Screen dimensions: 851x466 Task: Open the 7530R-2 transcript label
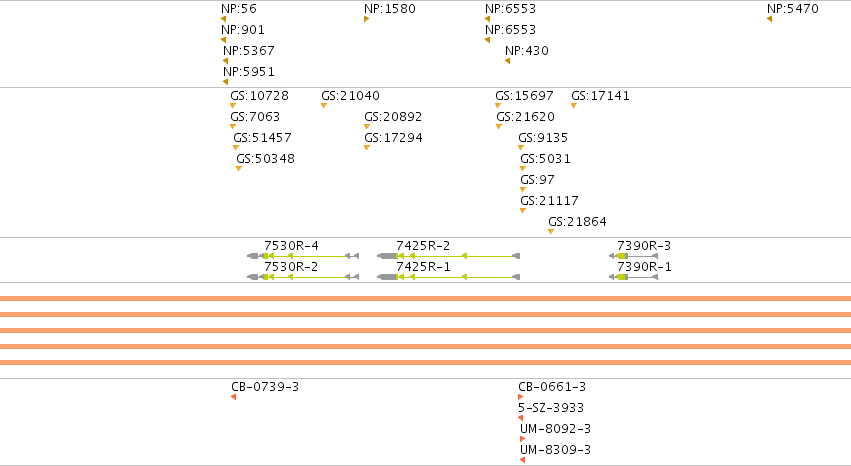point(291,267)
